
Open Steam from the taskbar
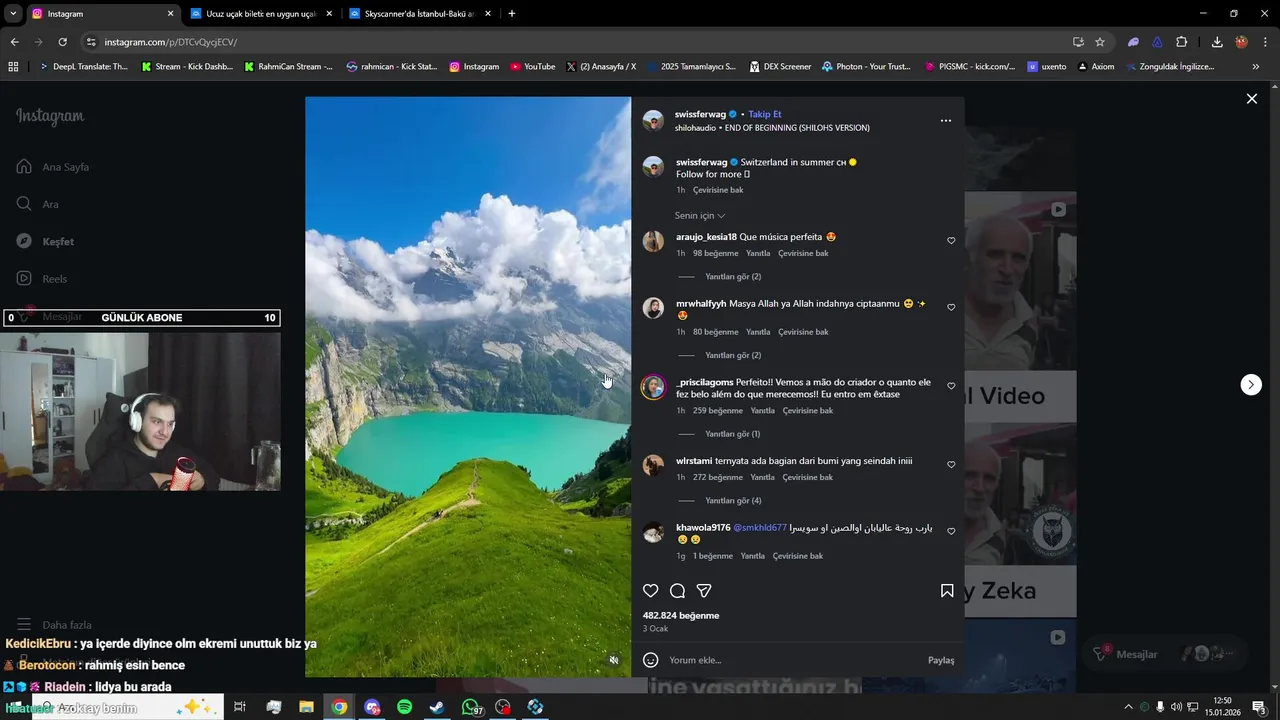click(437, 707)
